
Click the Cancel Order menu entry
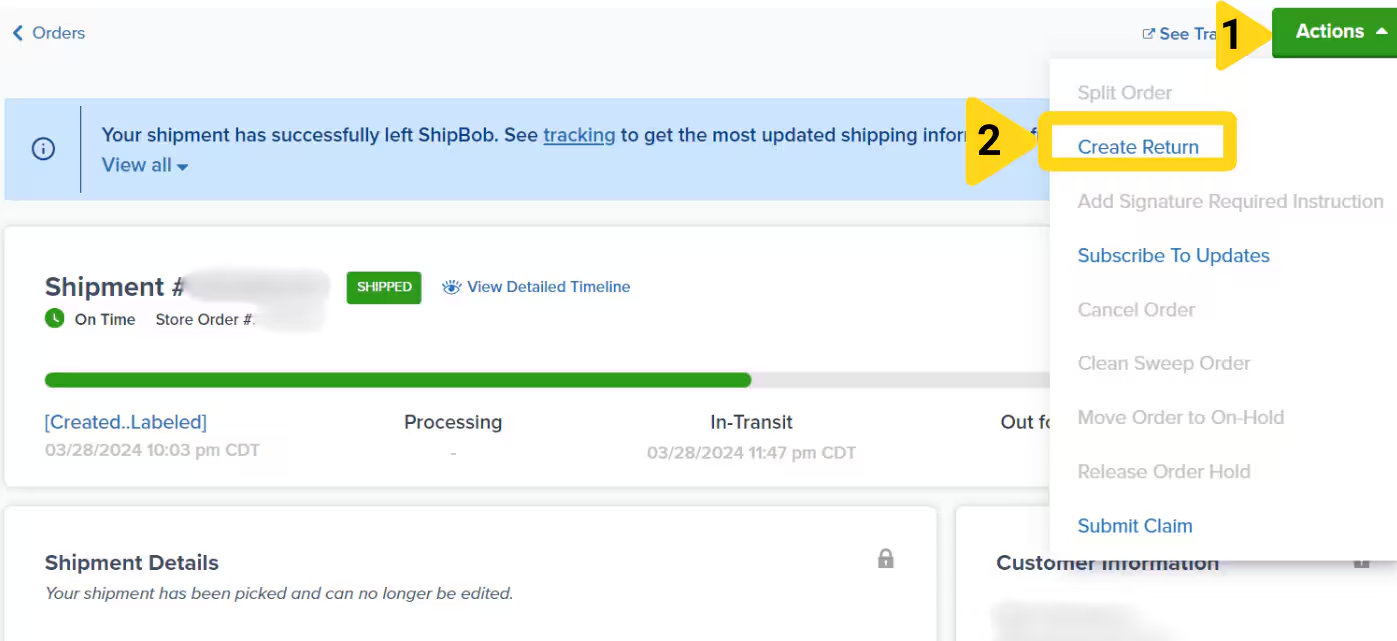[1136, 310]
